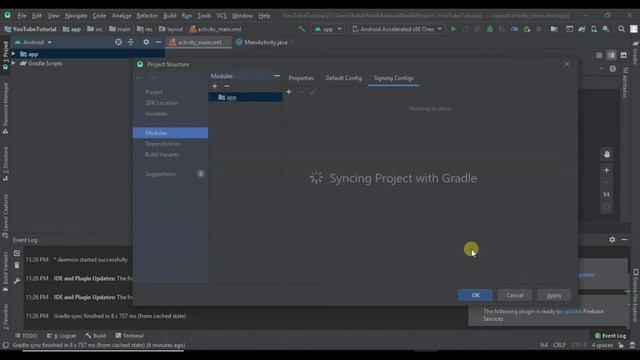The image size is (640, 360).
Task: Click the Event Log status bar button
Action: (610, 336)
